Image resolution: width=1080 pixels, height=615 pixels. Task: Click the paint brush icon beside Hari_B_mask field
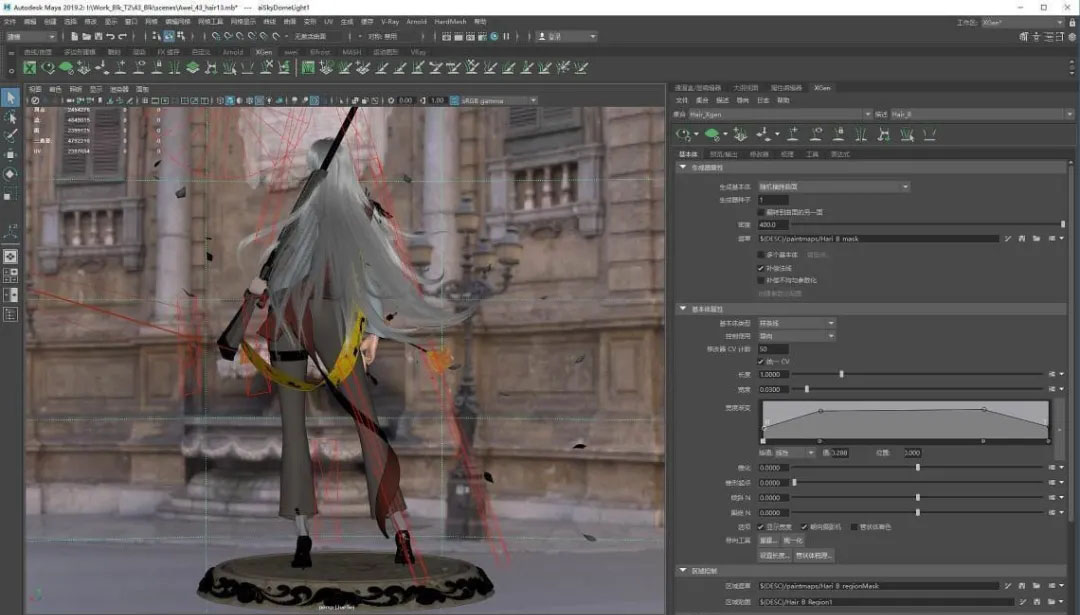(1009, 239)
